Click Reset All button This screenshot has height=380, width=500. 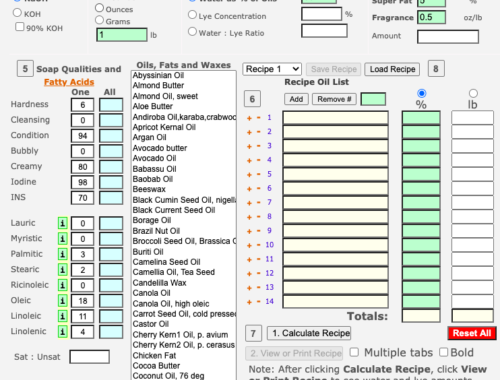click(472, 333)
